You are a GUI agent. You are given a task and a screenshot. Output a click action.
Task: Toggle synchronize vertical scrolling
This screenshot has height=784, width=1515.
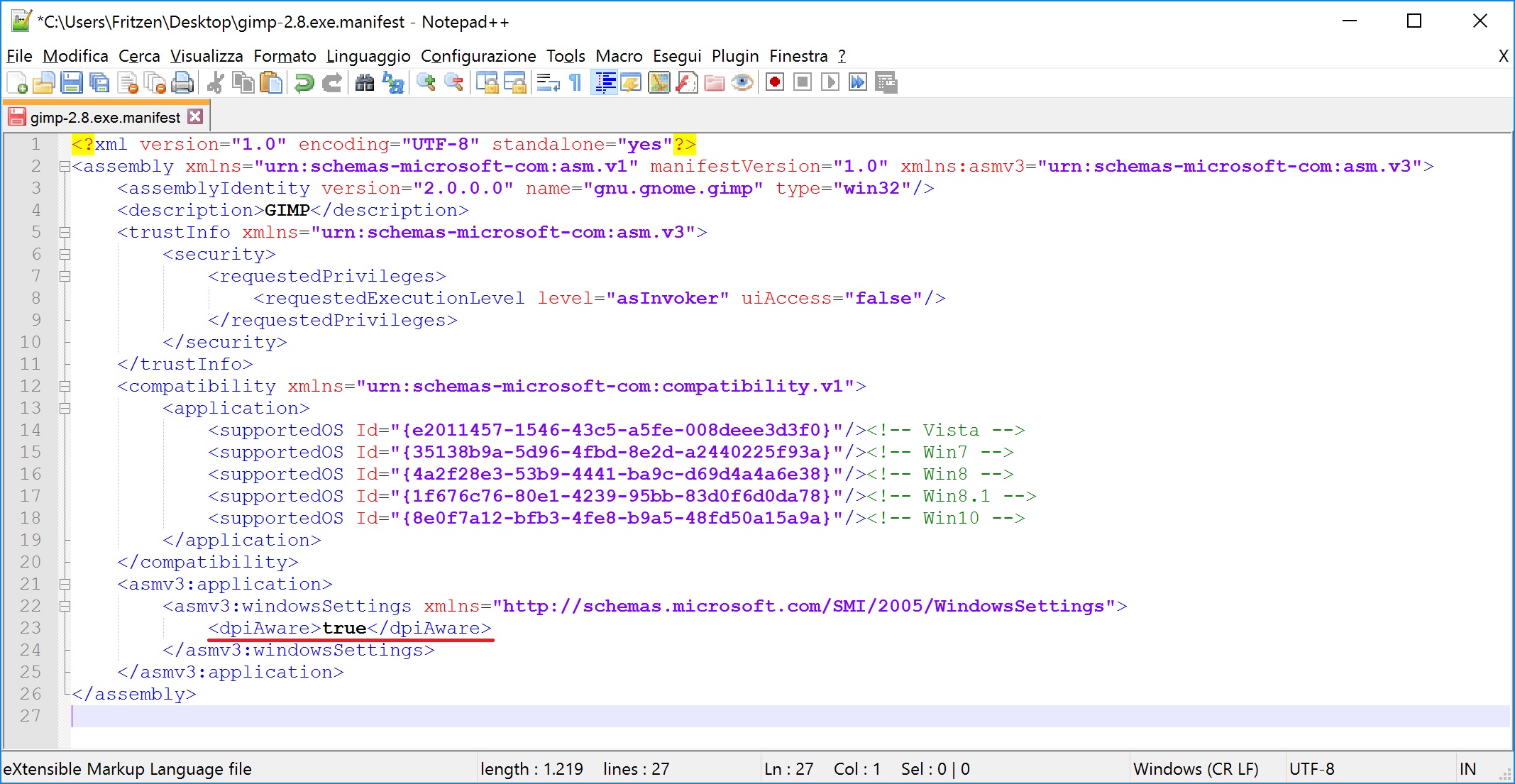click(487, 83)
